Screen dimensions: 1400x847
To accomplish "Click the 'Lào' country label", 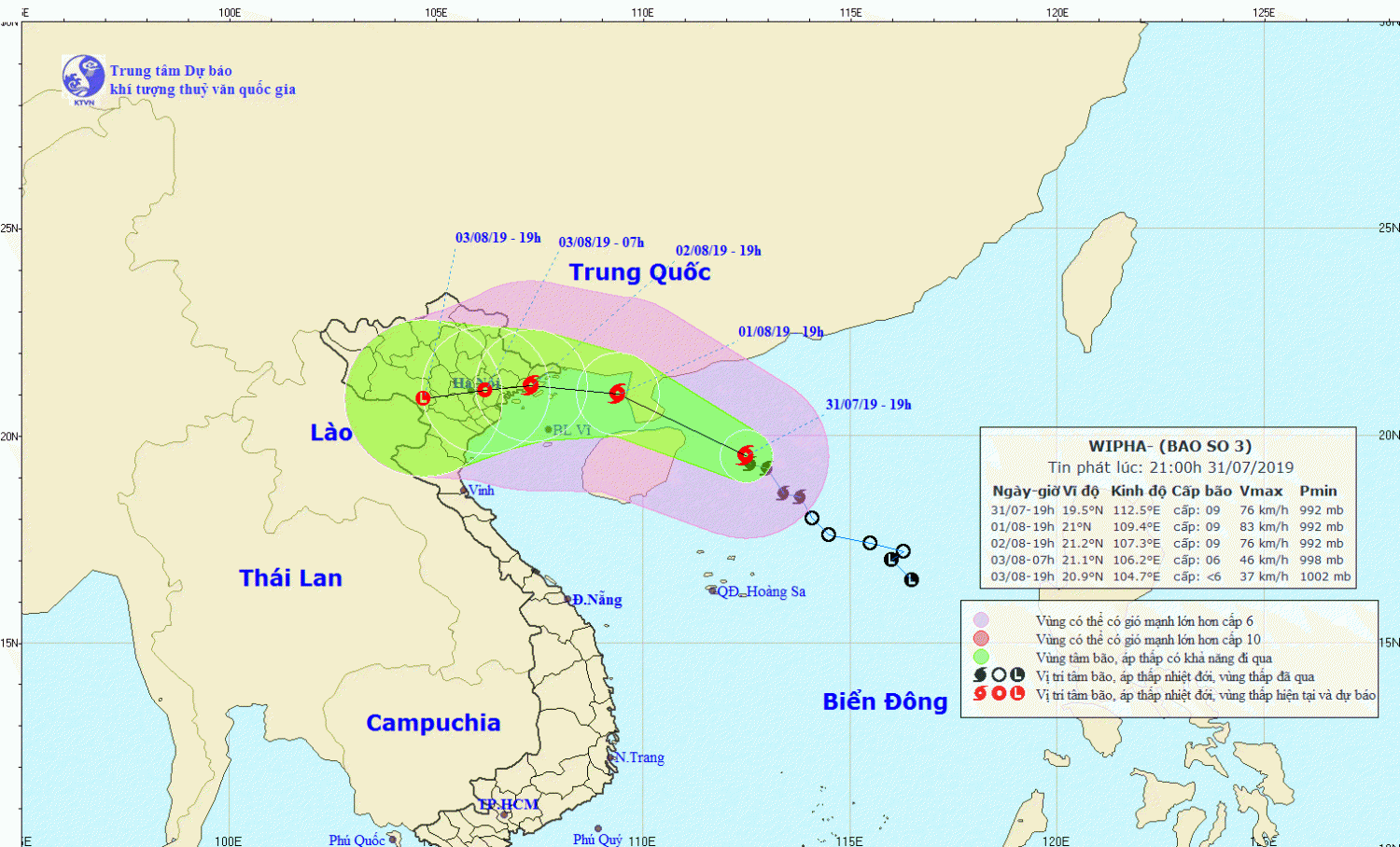I will [x=331, y=432].
